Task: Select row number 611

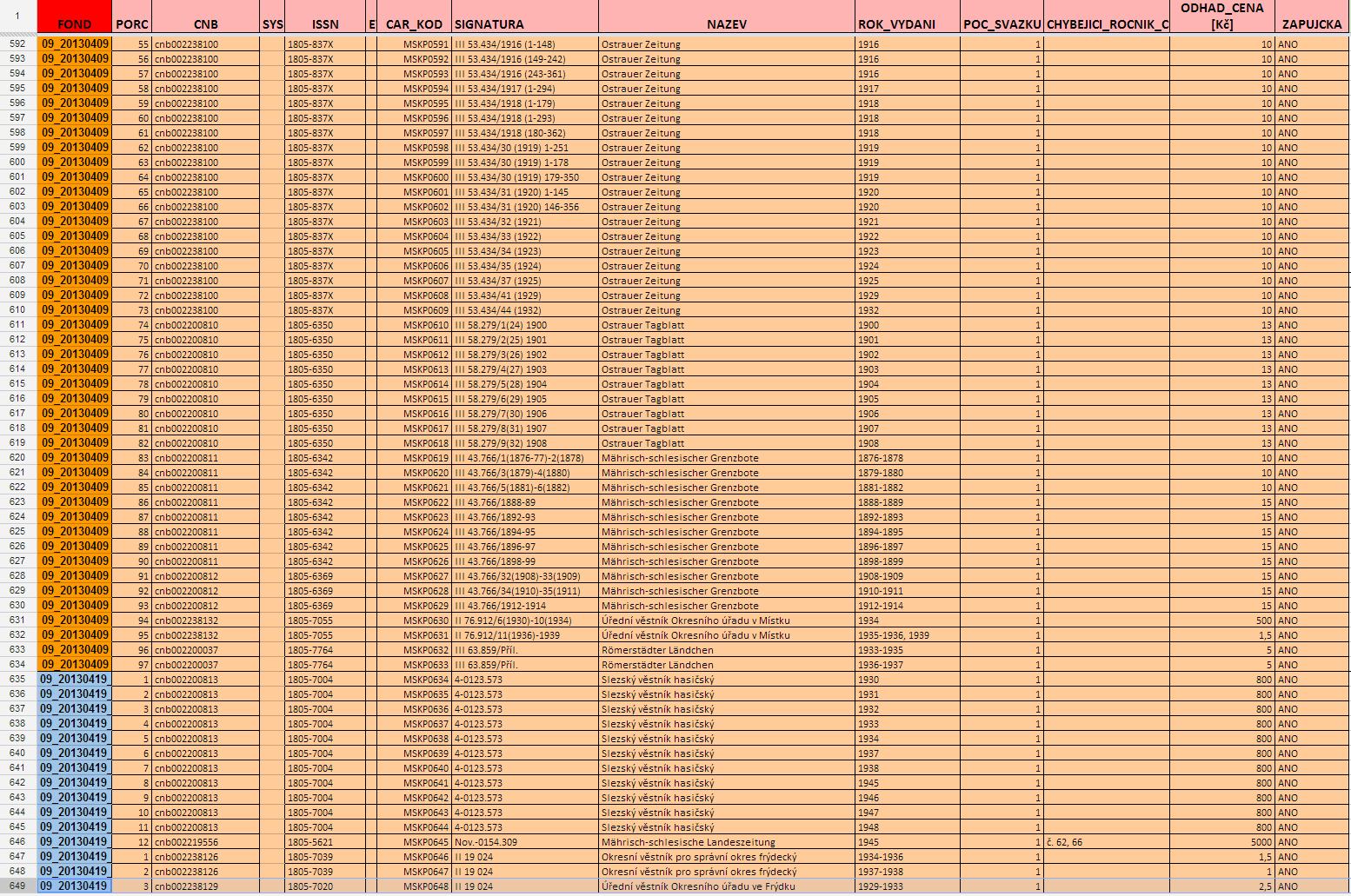Action: pos(17,325)
